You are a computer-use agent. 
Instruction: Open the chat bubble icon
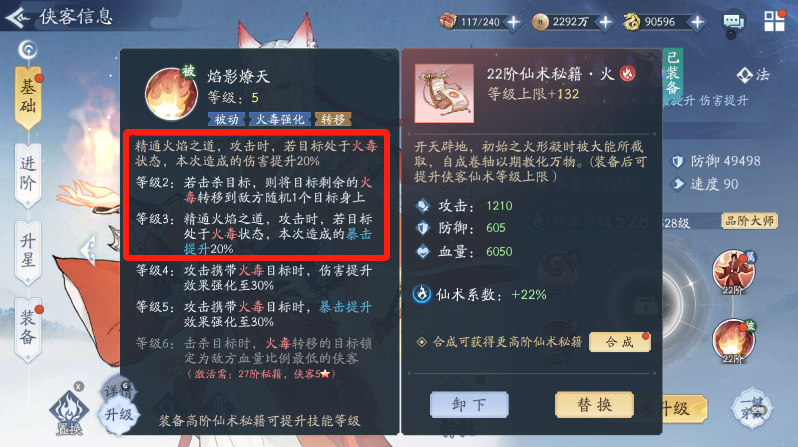tap(733, 22)
